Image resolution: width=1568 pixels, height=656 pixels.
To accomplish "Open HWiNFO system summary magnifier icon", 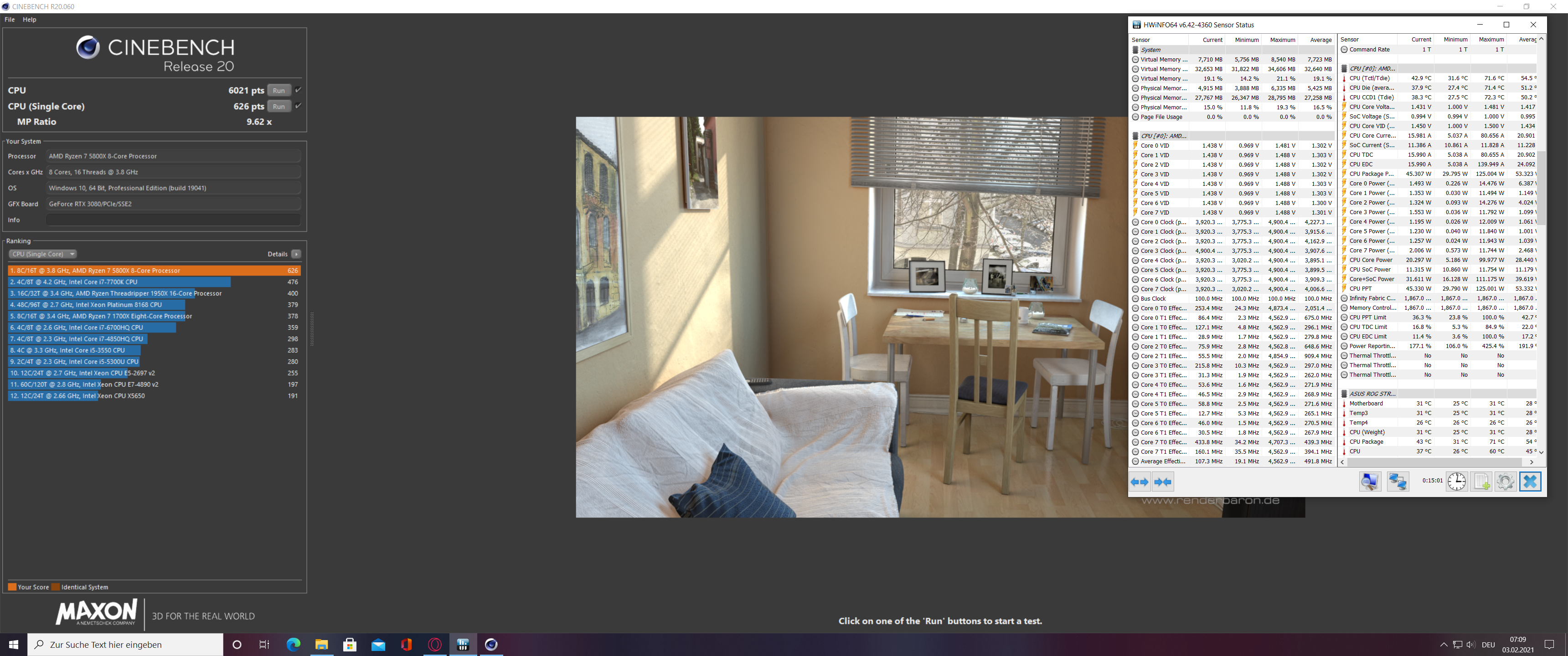I will 1370,482.
